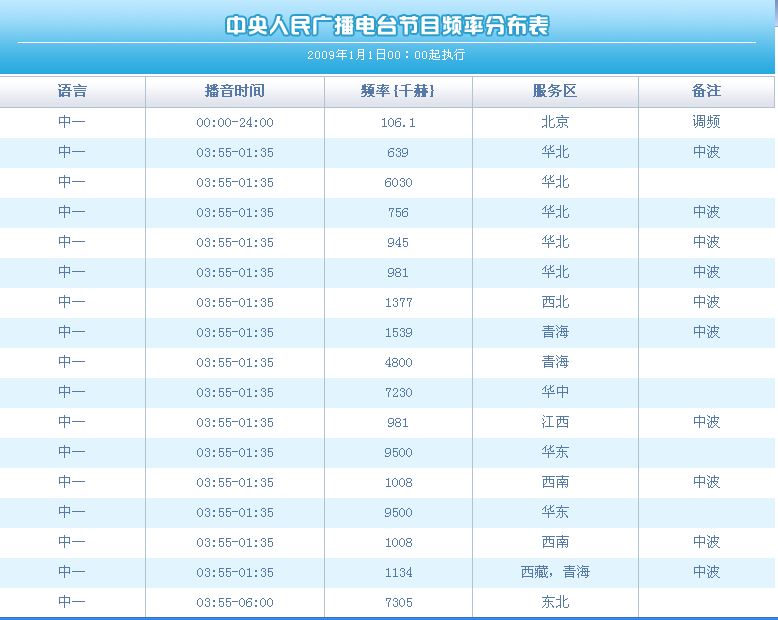The height and width of the screenshot is (620, 778).
Task: Select the frequency cell 106.1
Action: (x=398, y=123)
